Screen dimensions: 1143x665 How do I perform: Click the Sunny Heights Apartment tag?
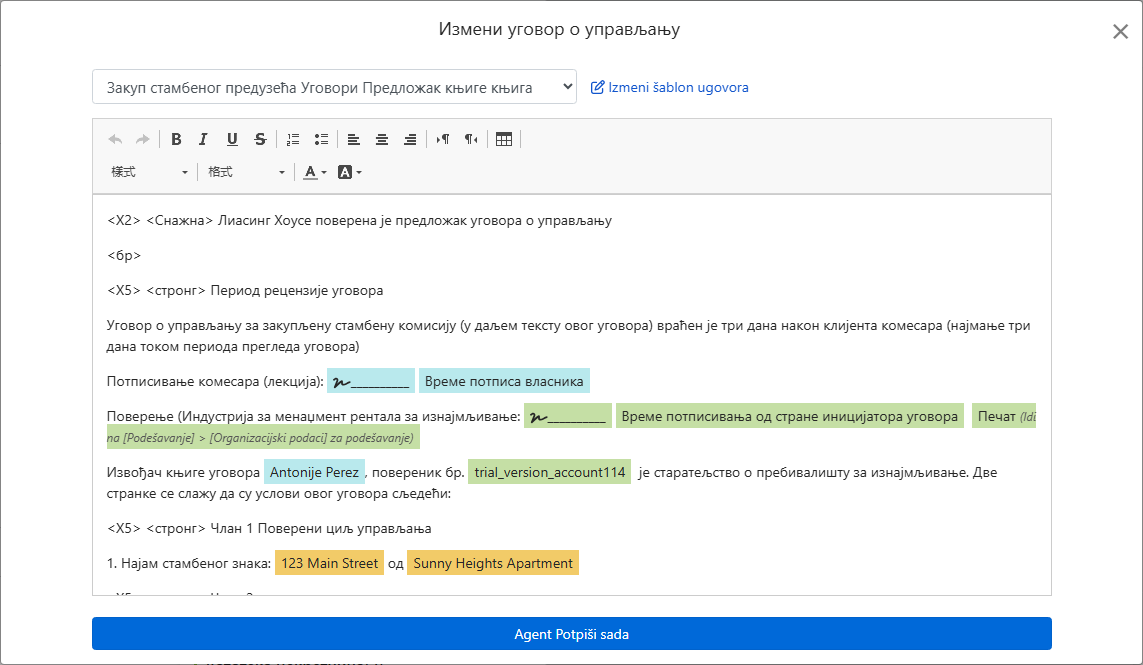(493, 563)
